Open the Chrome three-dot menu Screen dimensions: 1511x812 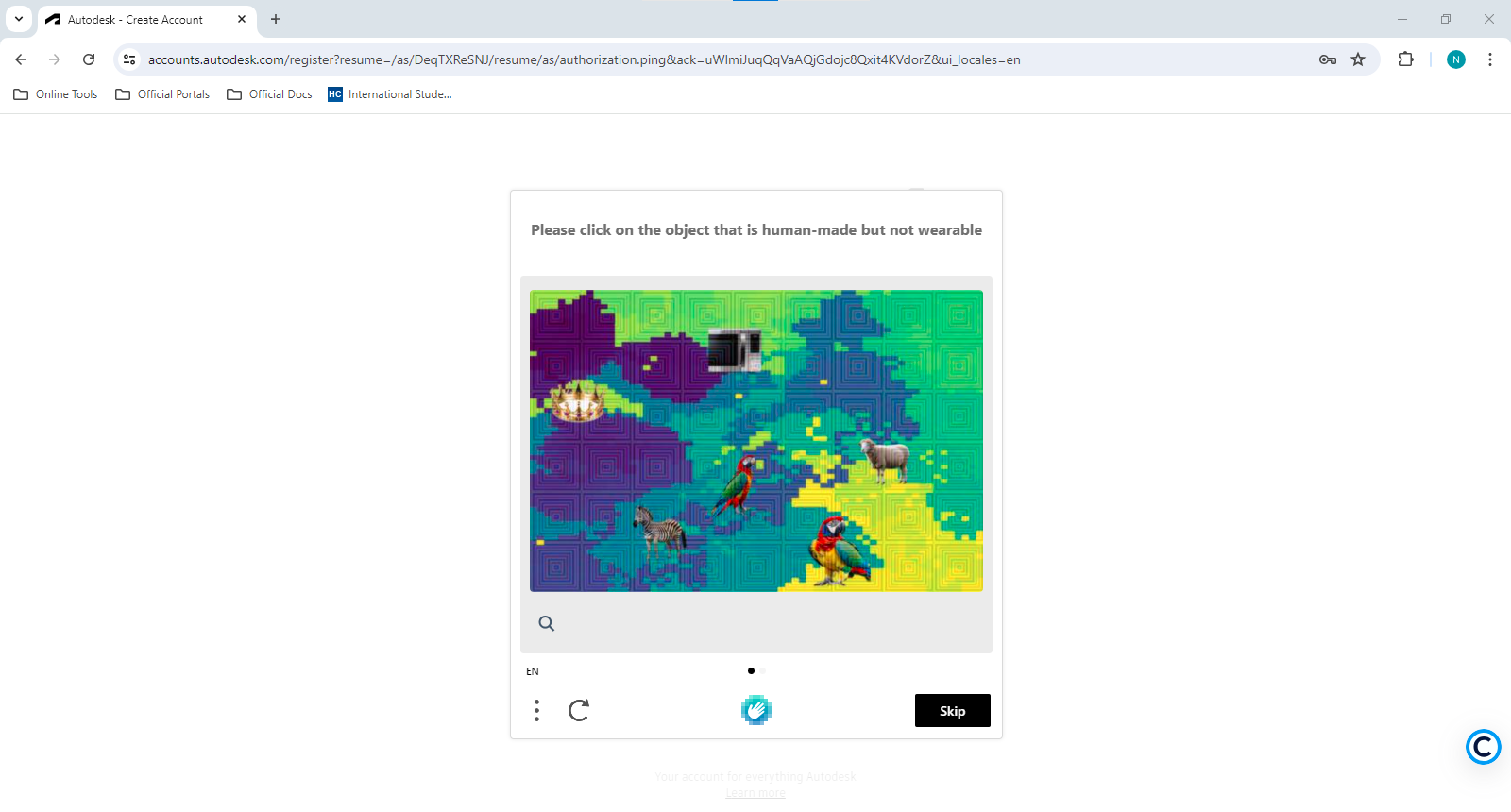pos(1490,59)
